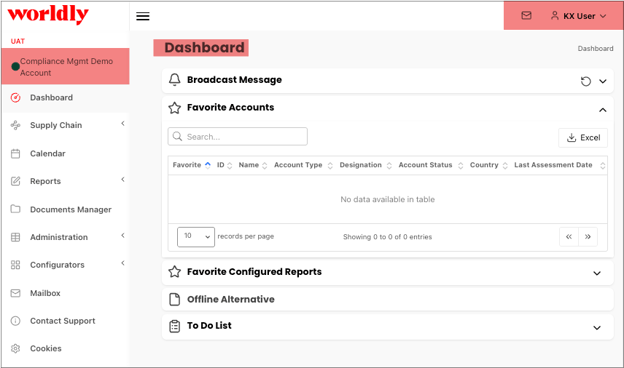
Task: Open Dashboard in the sidebar
Action: 51,97
